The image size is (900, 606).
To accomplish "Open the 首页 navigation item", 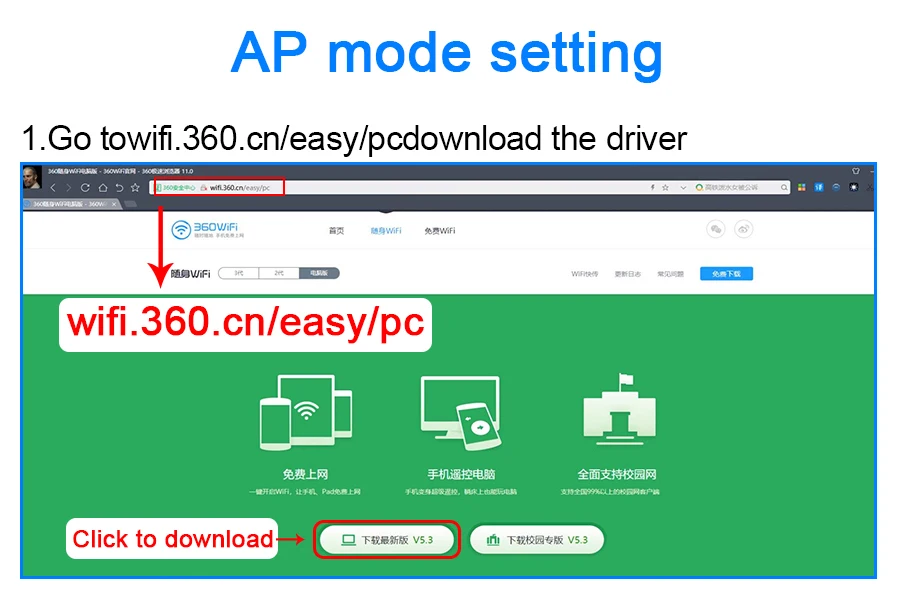I will click(x=336, y=231).
